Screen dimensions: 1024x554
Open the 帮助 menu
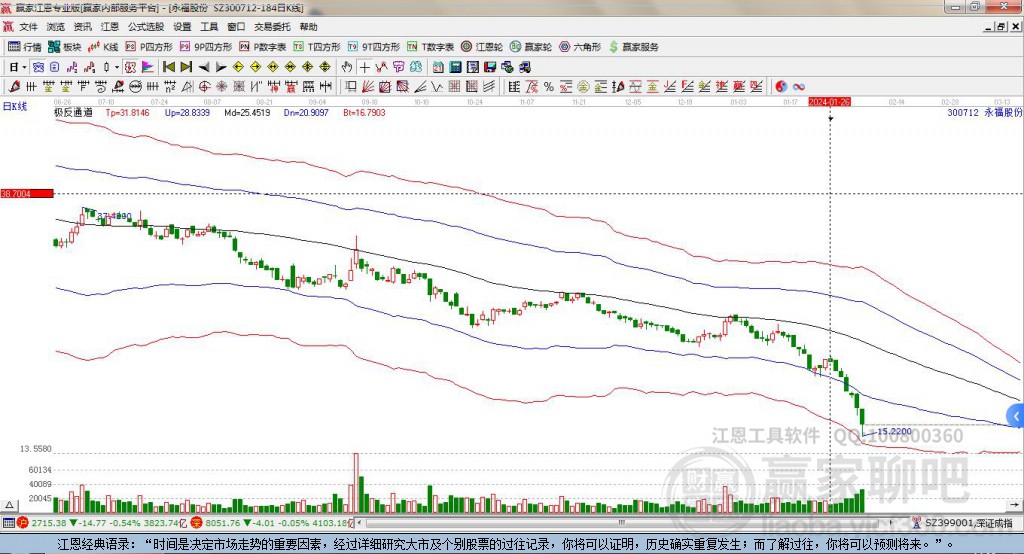tap(308, 27)
